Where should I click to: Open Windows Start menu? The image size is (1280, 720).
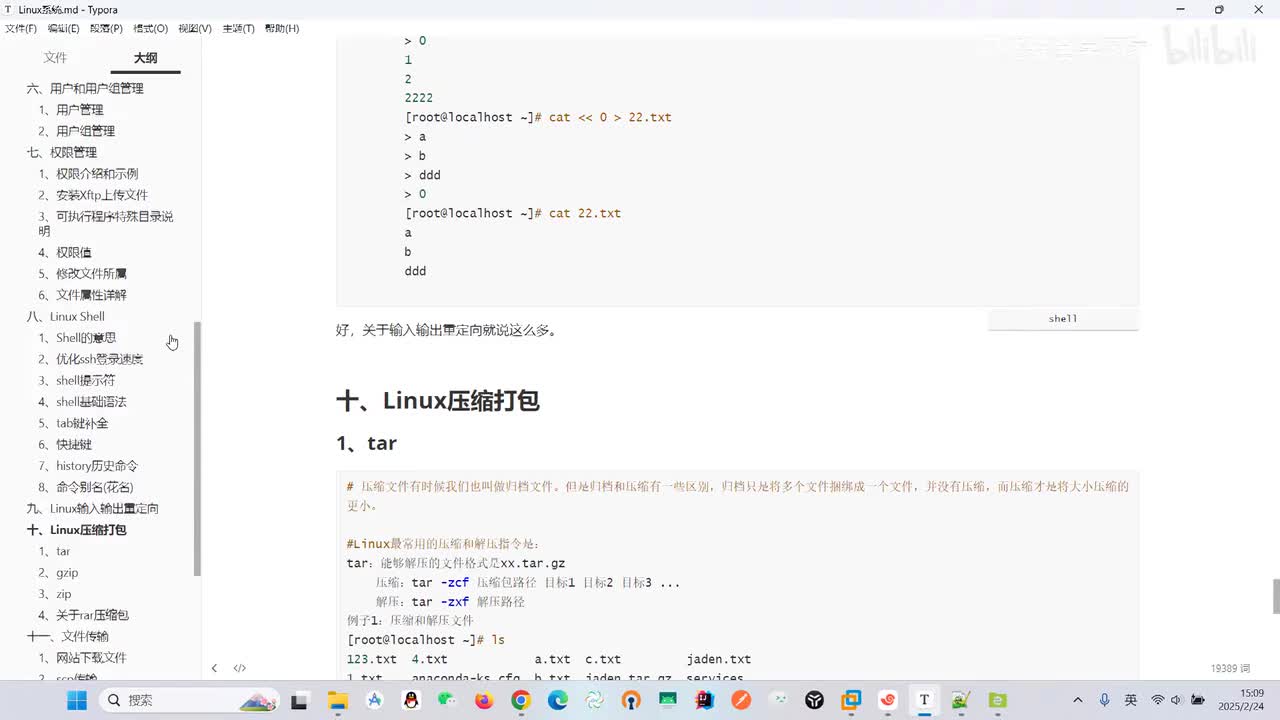(77, 700)
